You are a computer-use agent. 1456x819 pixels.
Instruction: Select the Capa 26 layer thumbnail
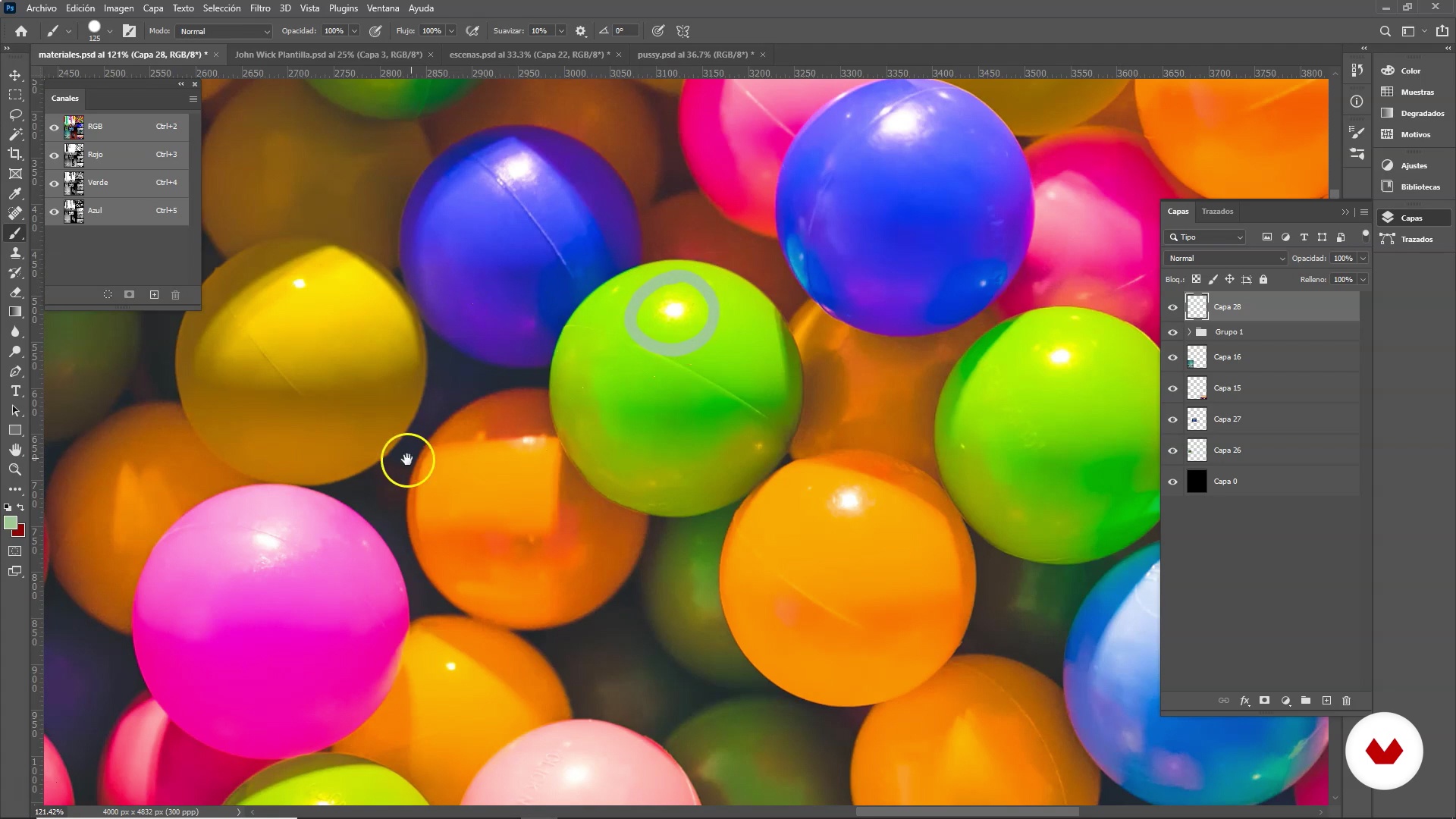[1197, 450]
